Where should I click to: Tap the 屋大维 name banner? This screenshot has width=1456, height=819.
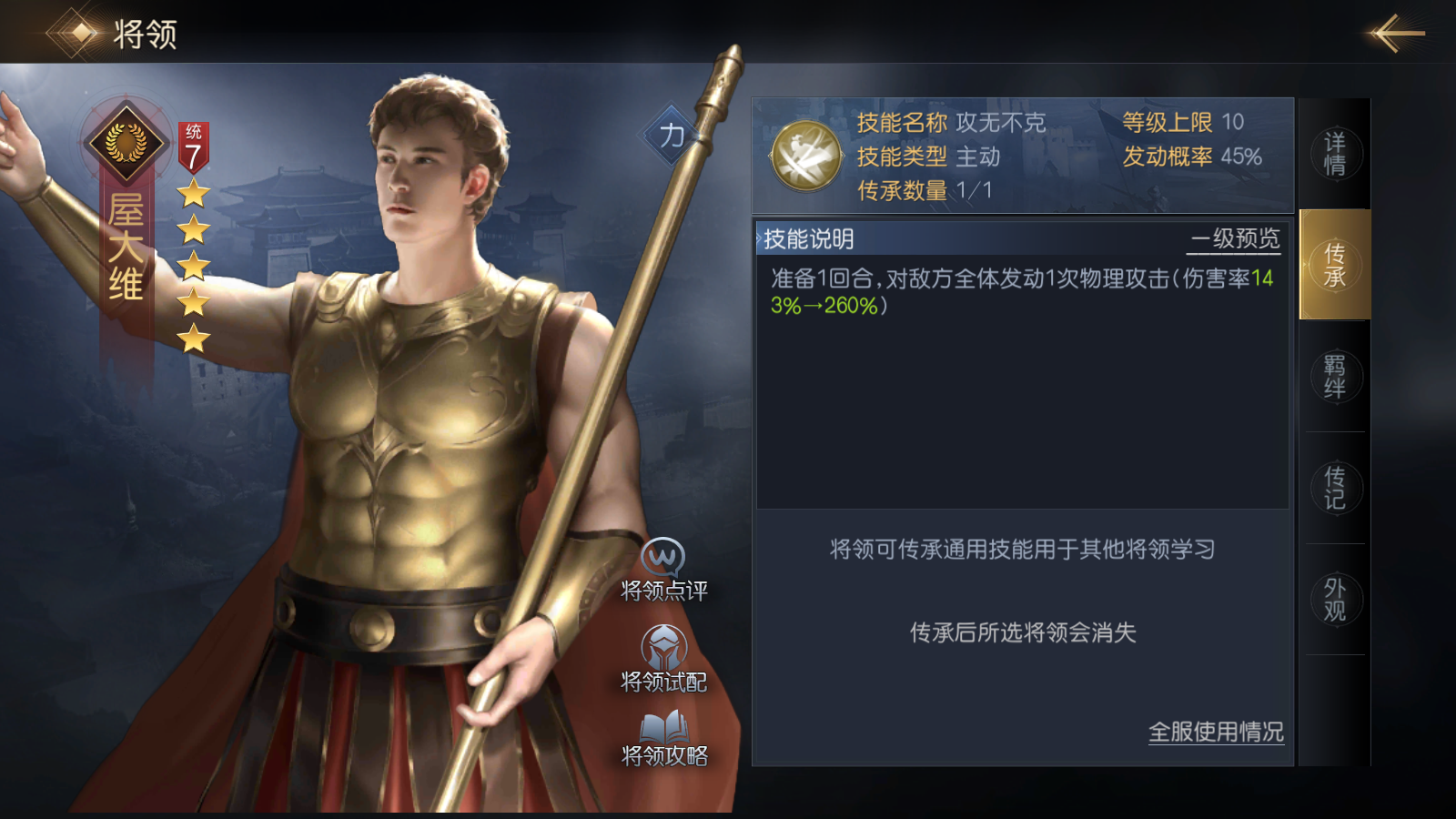126,248
